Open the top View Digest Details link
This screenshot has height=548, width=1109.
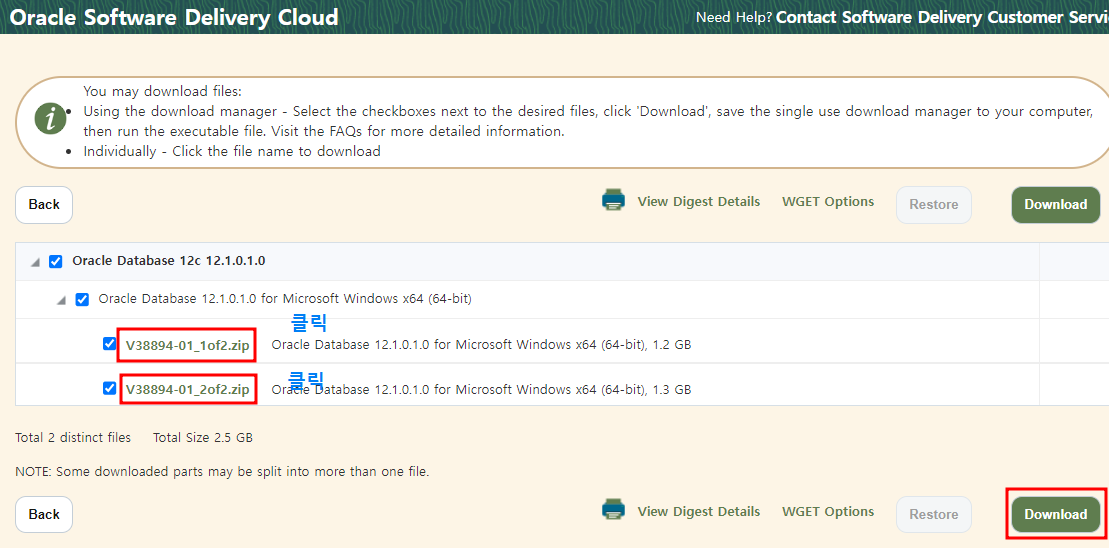pyautogui.click(x=699, y=202)
